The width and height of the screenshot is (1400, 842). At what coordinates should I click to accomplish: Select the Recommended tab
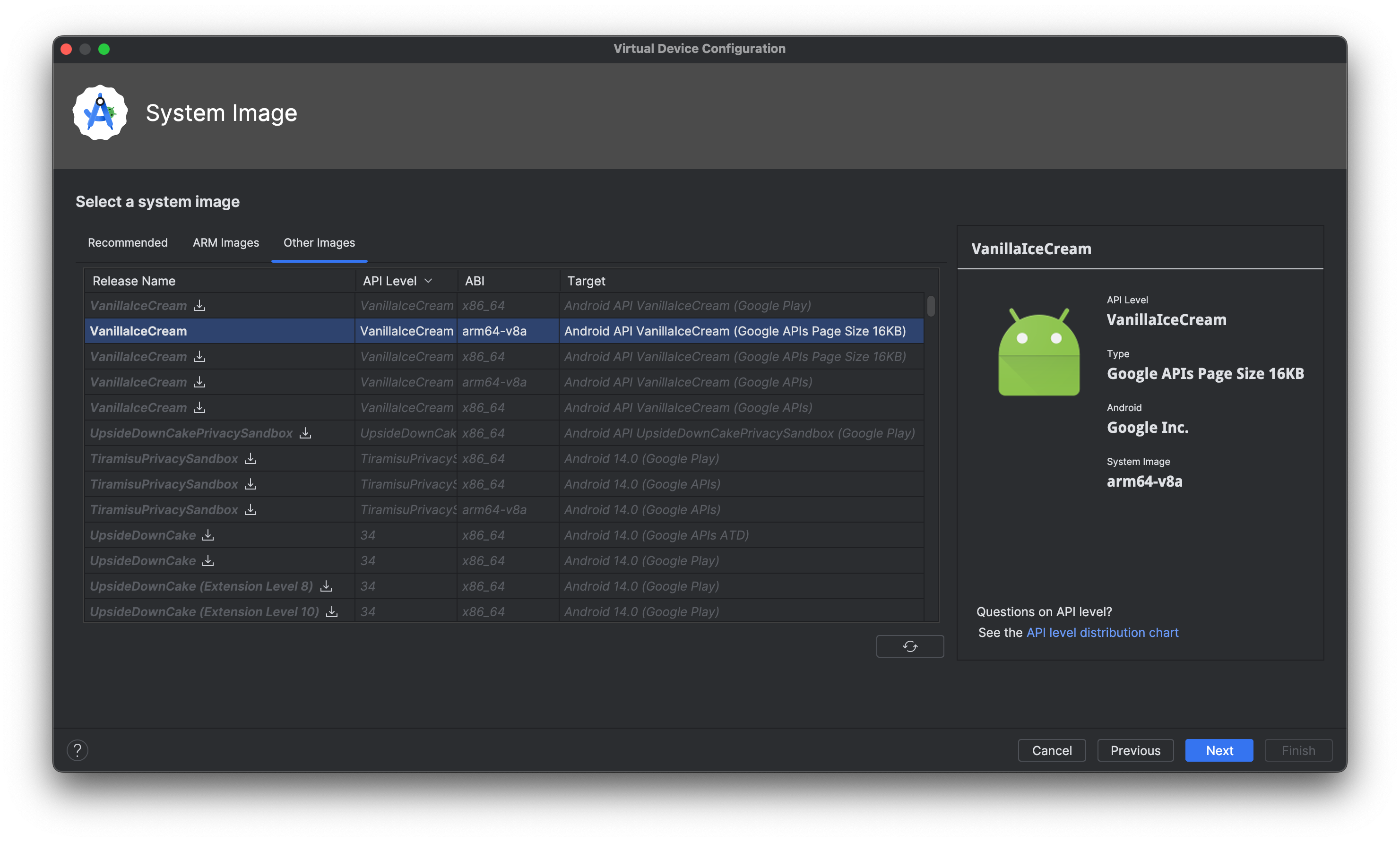pyautogui.click(x=128, y=242)
